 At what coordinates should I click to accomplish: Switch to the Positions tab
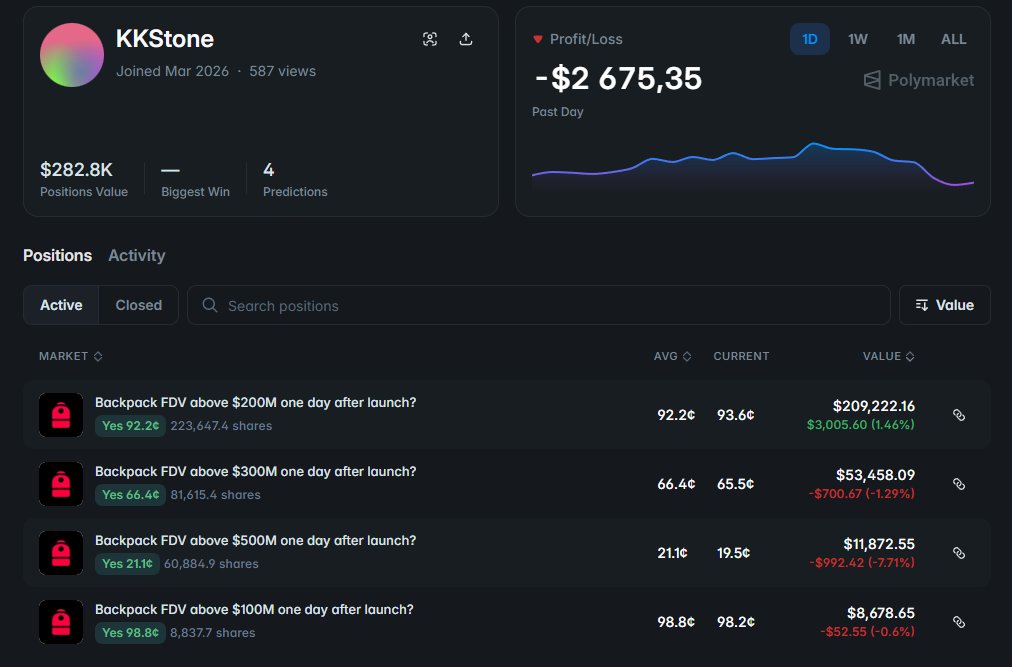(57, 256)
